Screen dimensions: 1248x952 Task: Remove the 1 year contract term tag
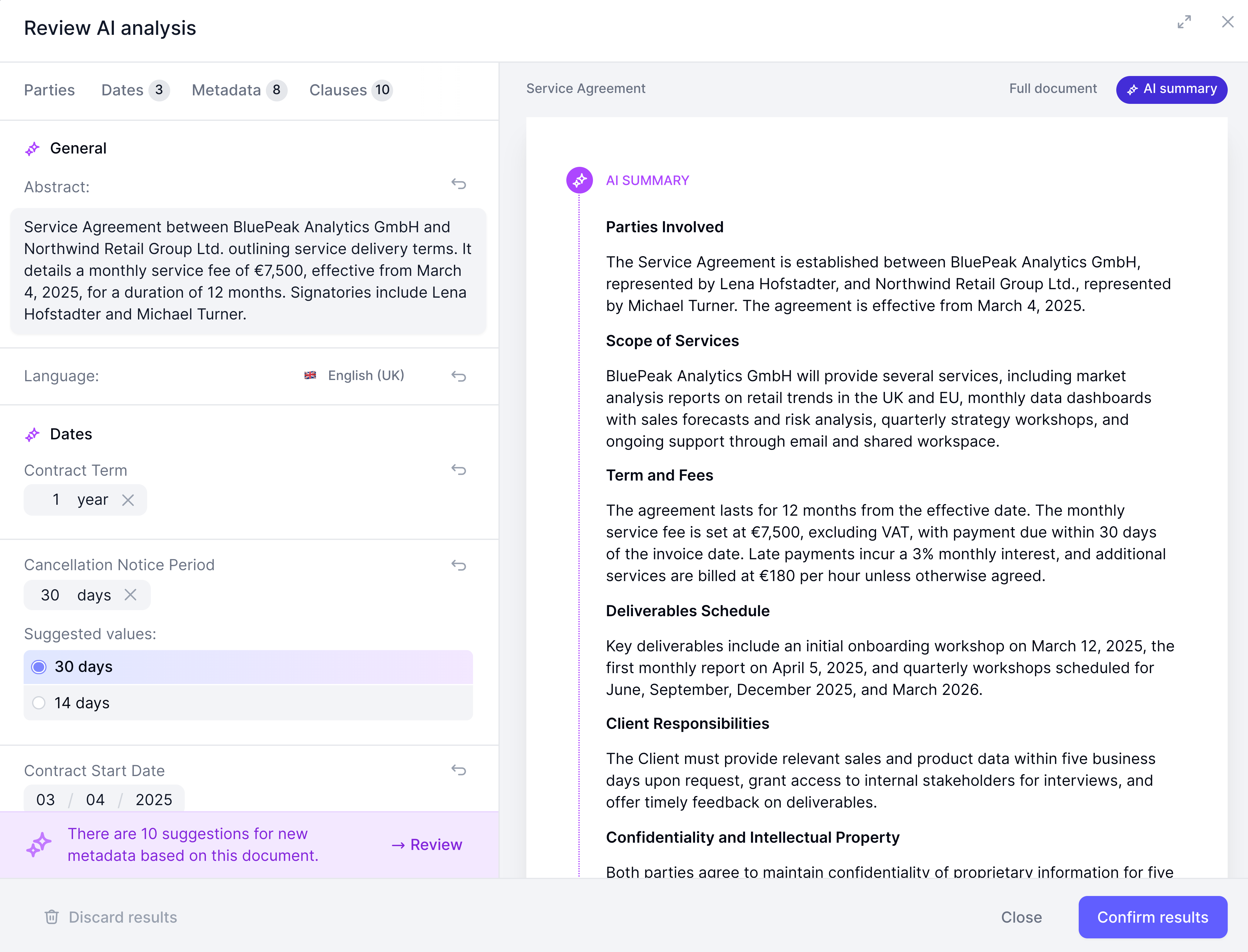[x=128, y=500]
